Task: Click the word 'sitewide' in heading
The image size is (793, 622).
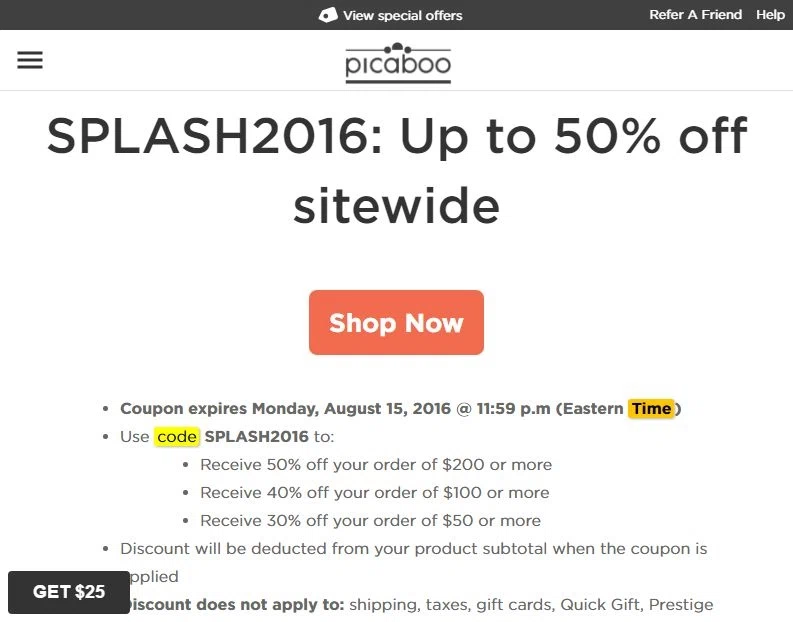Action: [397, 206]
